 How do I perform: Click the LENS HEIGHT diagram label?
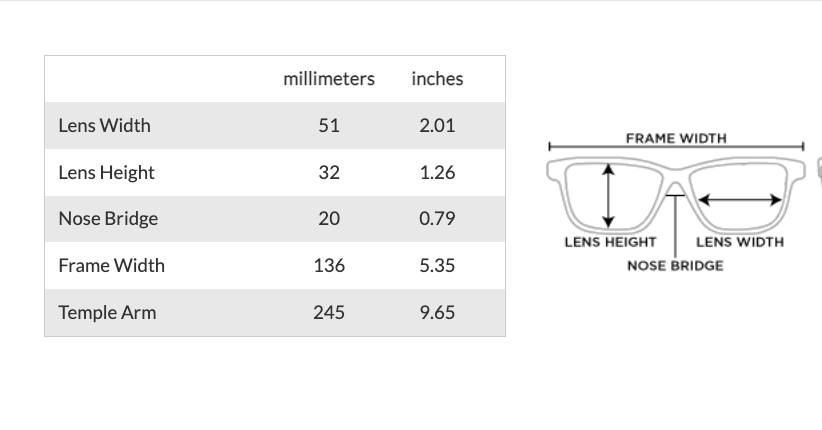pos(610,242)
